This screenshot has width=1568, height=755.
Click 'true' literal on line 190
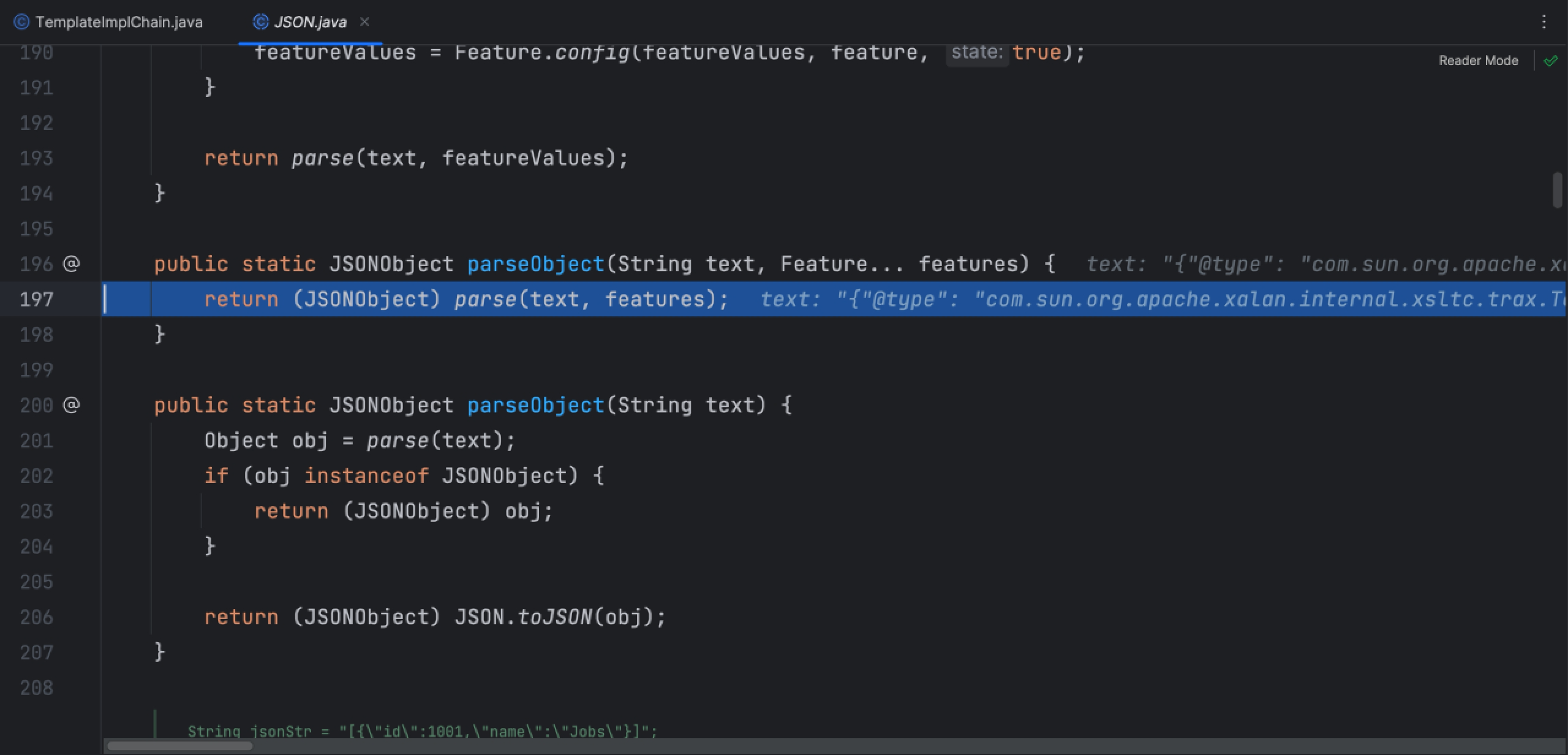pyautogui.click(x=1036, y=53)
